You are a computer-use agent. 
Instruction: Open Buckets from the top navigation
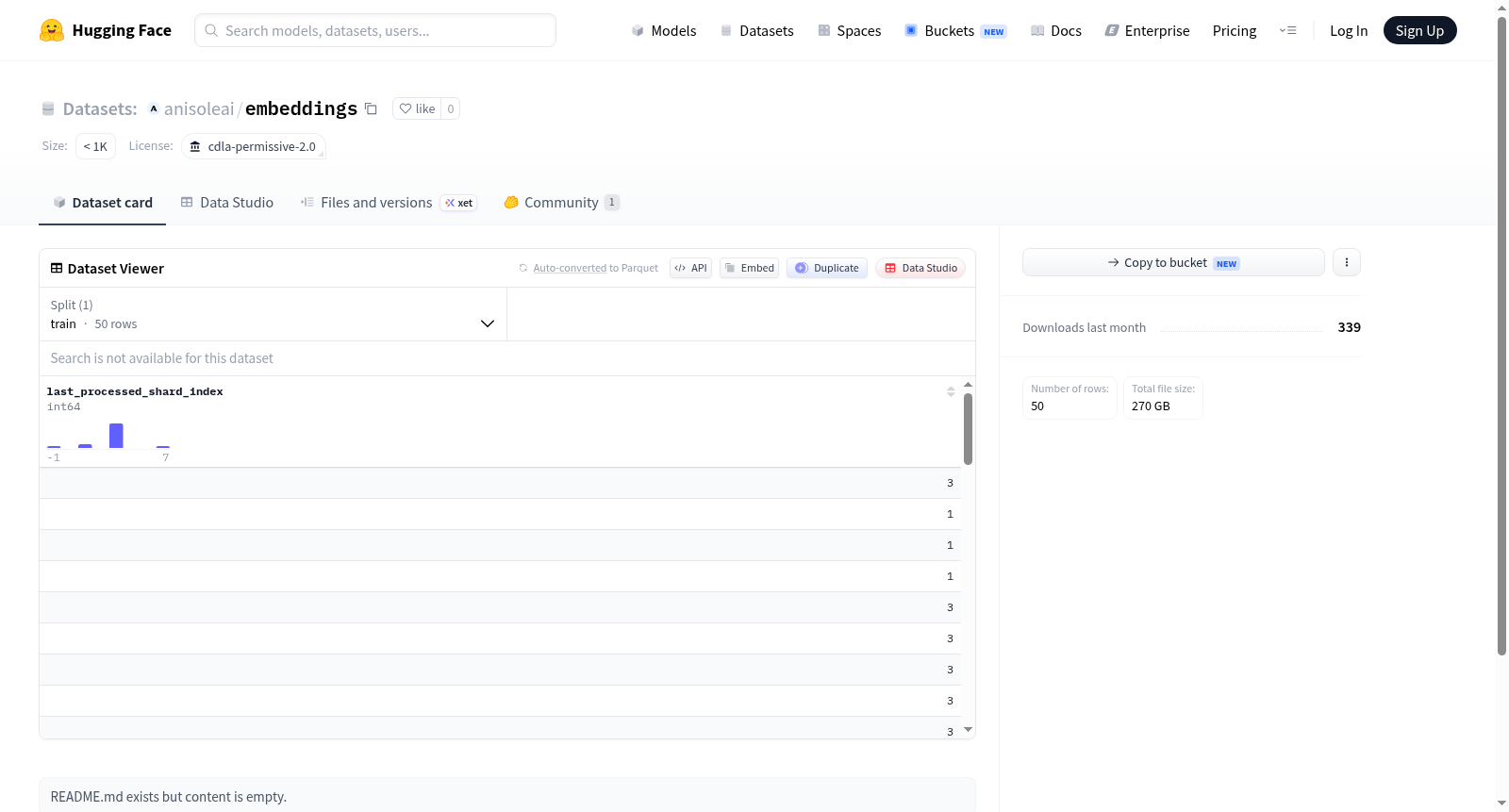(955, 31)
